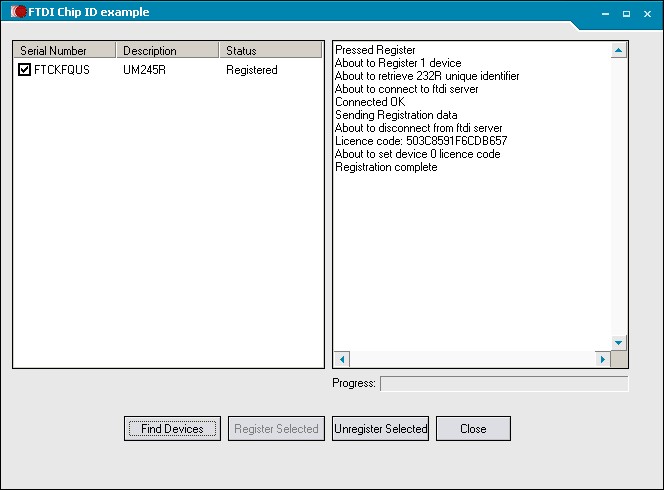Click the log panel scroll down arrow

point(618,342)
